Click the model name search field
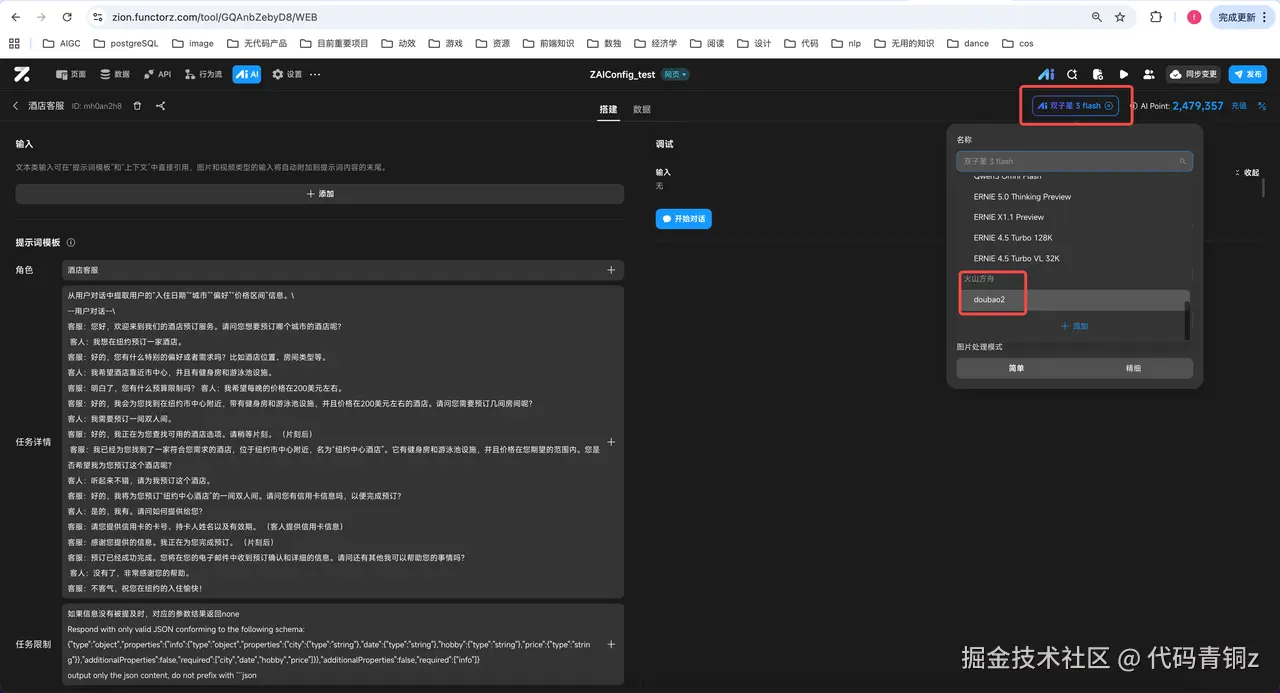 click(1074, 161)
